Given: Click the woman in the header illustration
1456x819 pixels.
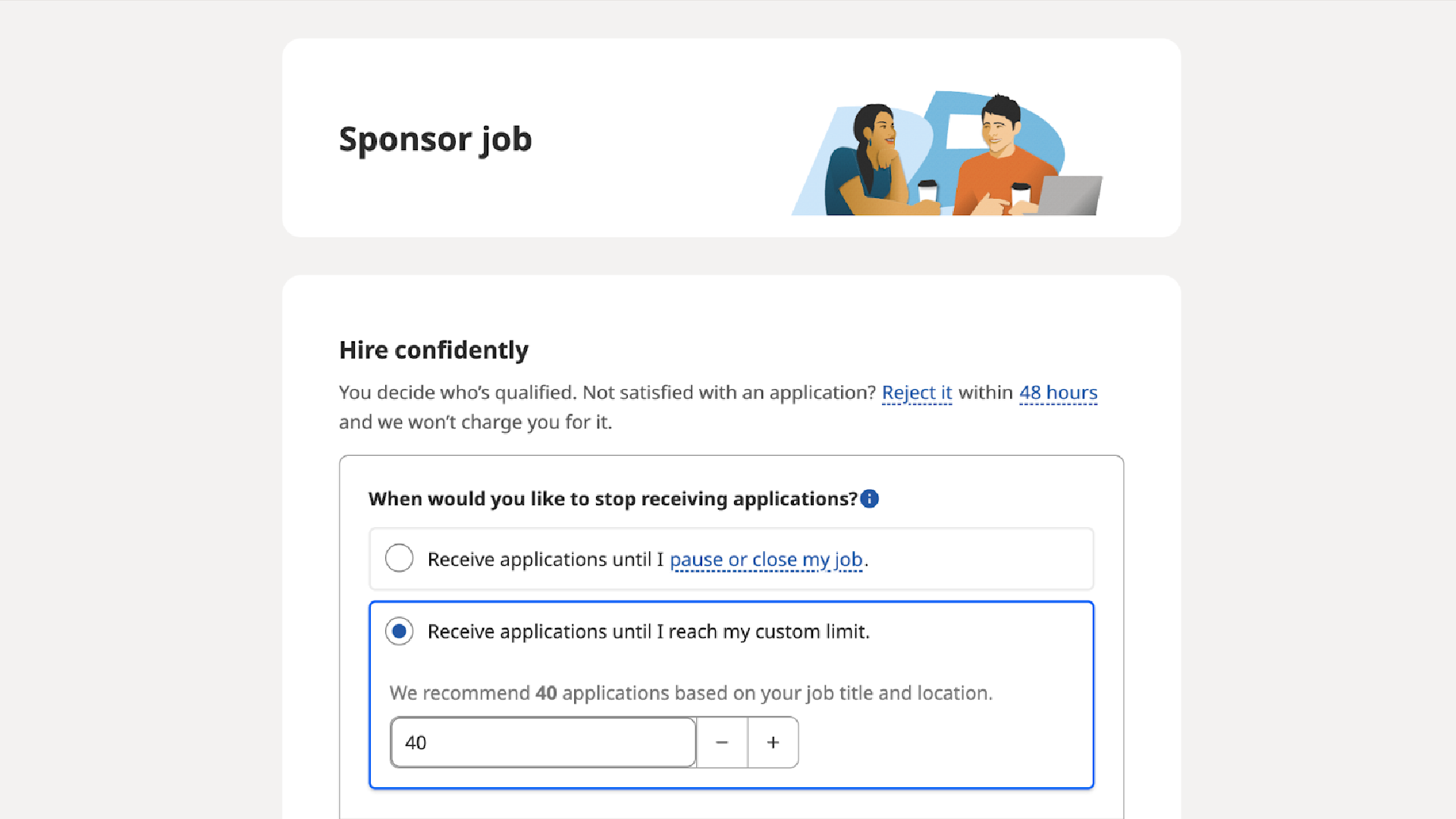Looking at the screenshot, I should [872, 161].
